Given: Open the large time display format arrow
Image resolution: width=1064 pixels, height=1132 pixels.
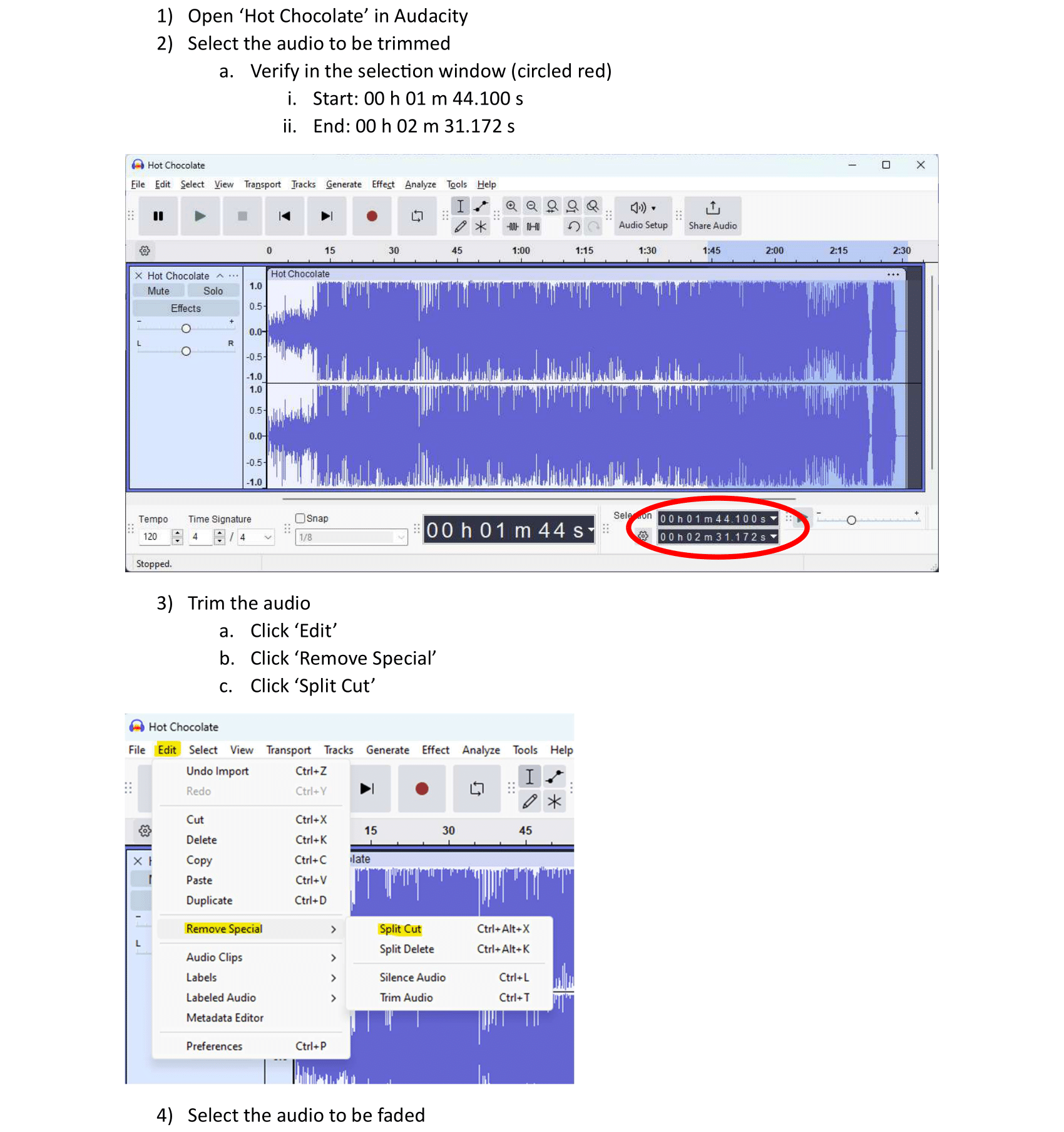Looking at the screenshot, I should pyautogui.click(x=590, y=530).
